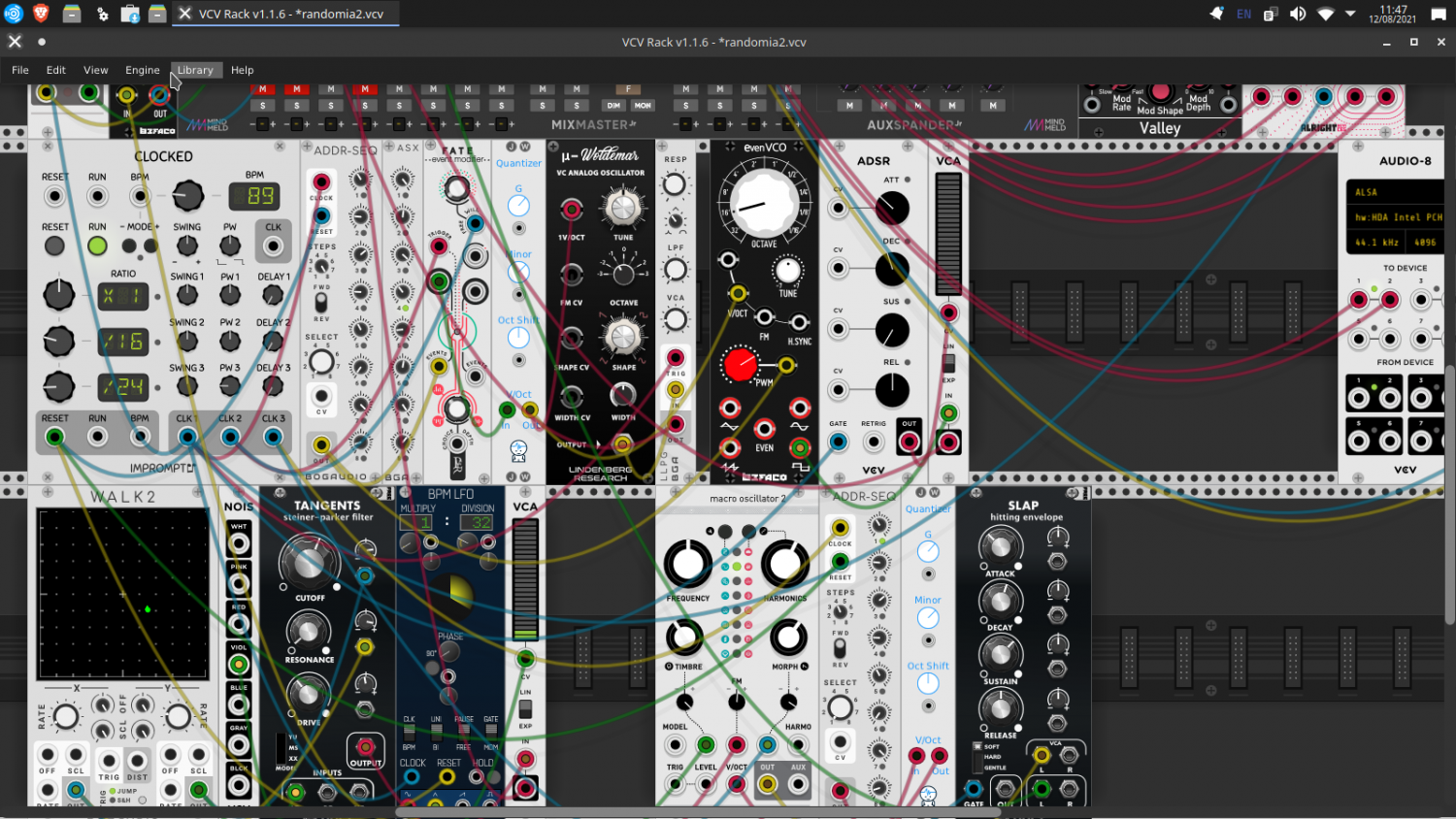Click the CLK 1 output jack on Clocked
Screen dimensions: 1456x819
coord(187,438)
